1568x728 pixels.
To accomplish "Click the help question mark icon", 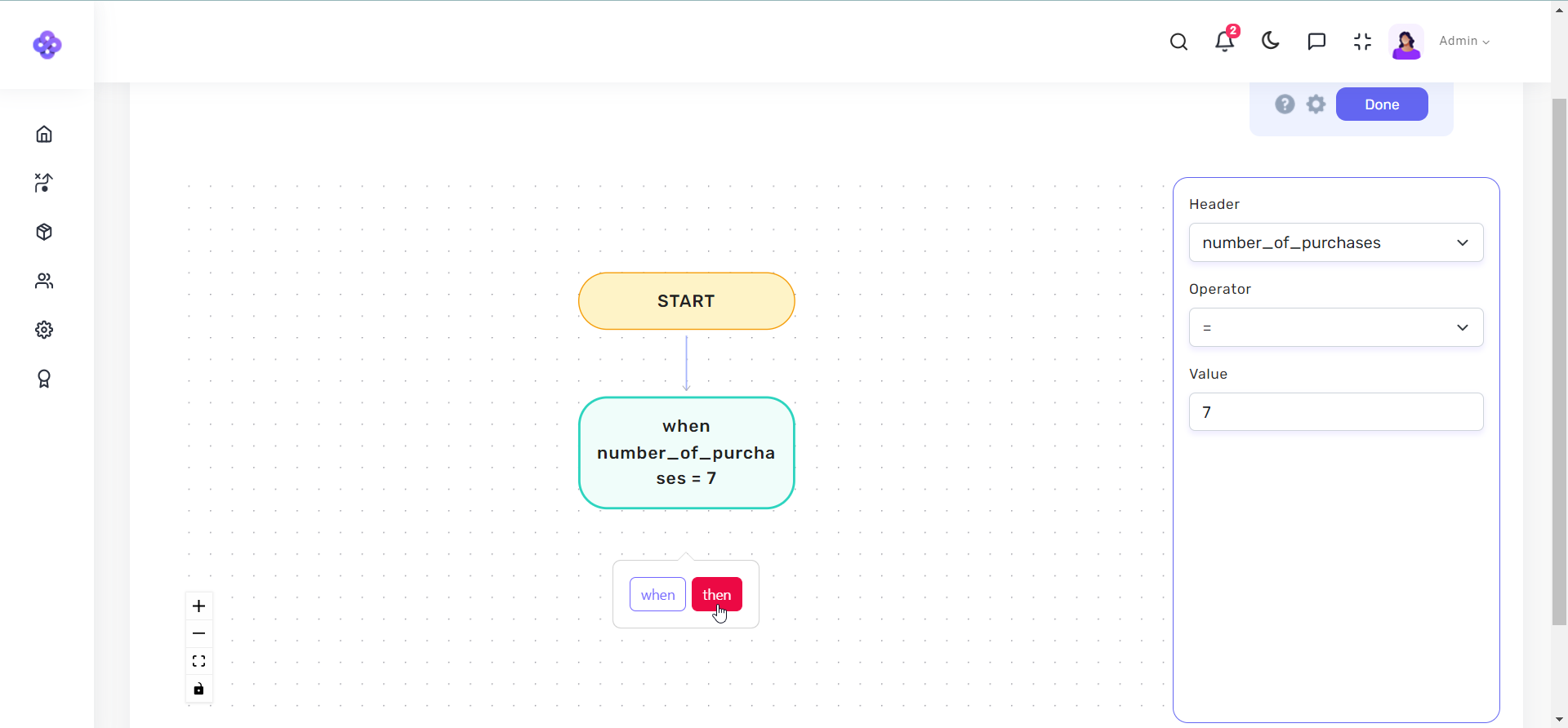I will point(1285,104).
